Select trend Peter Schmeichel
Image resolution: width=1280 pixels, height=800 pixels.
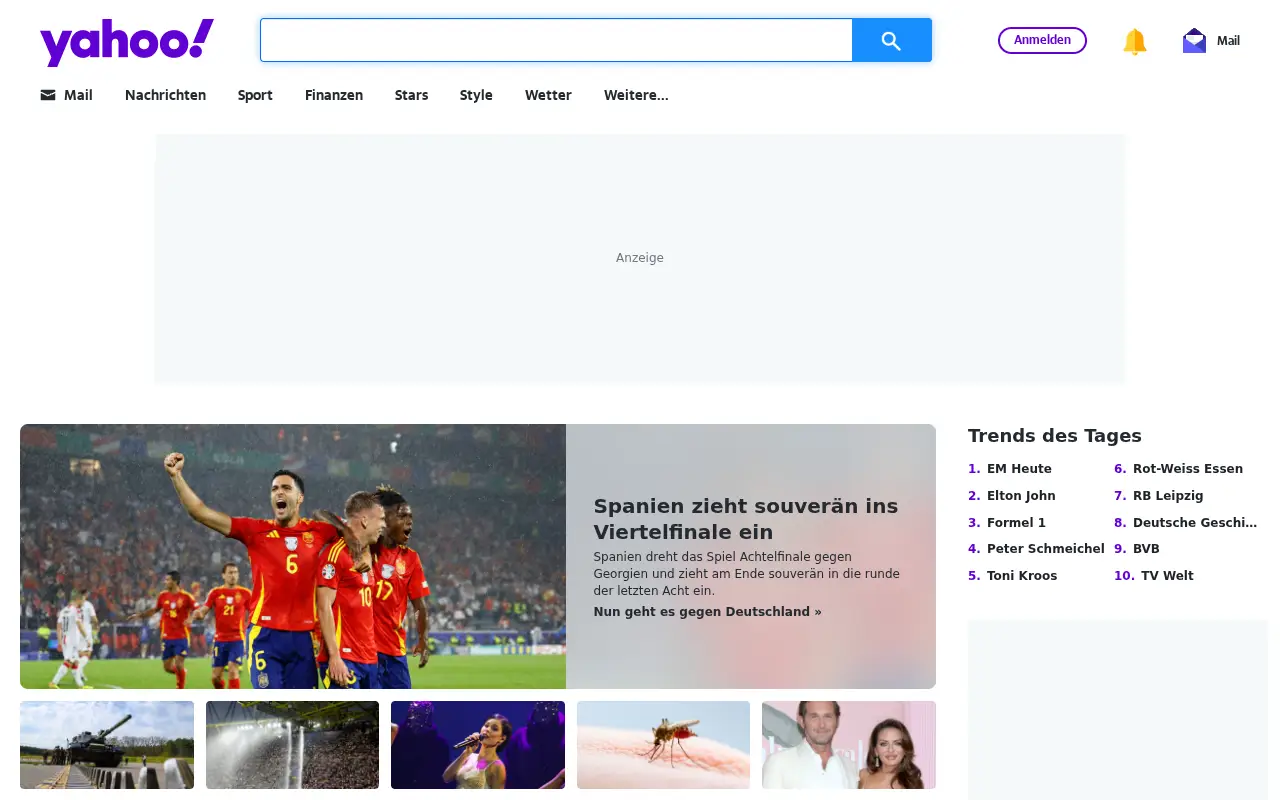pos(1046,549)
